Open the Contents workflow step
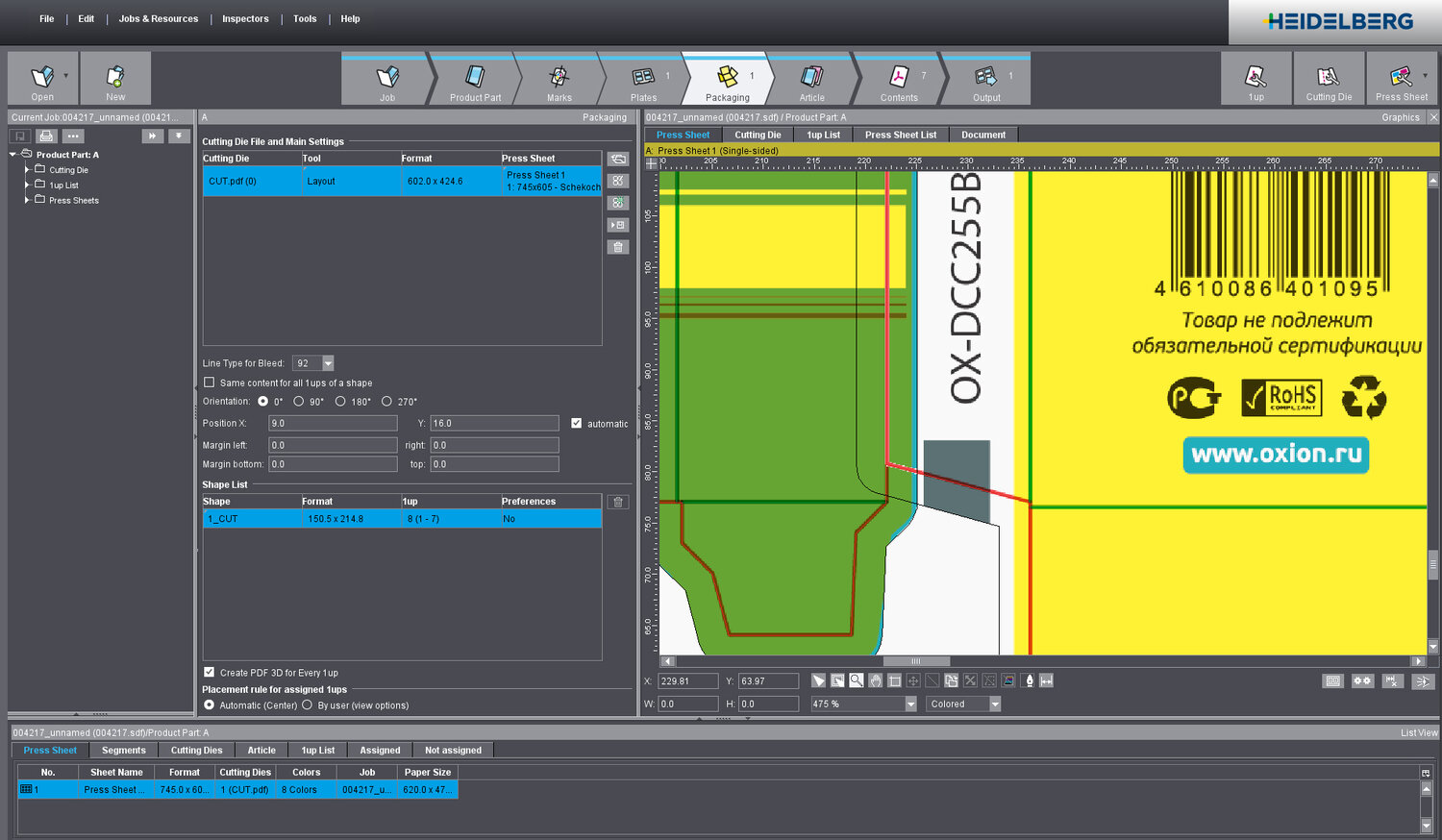The width and height of the screenshot is (1442, 840). 899,79
